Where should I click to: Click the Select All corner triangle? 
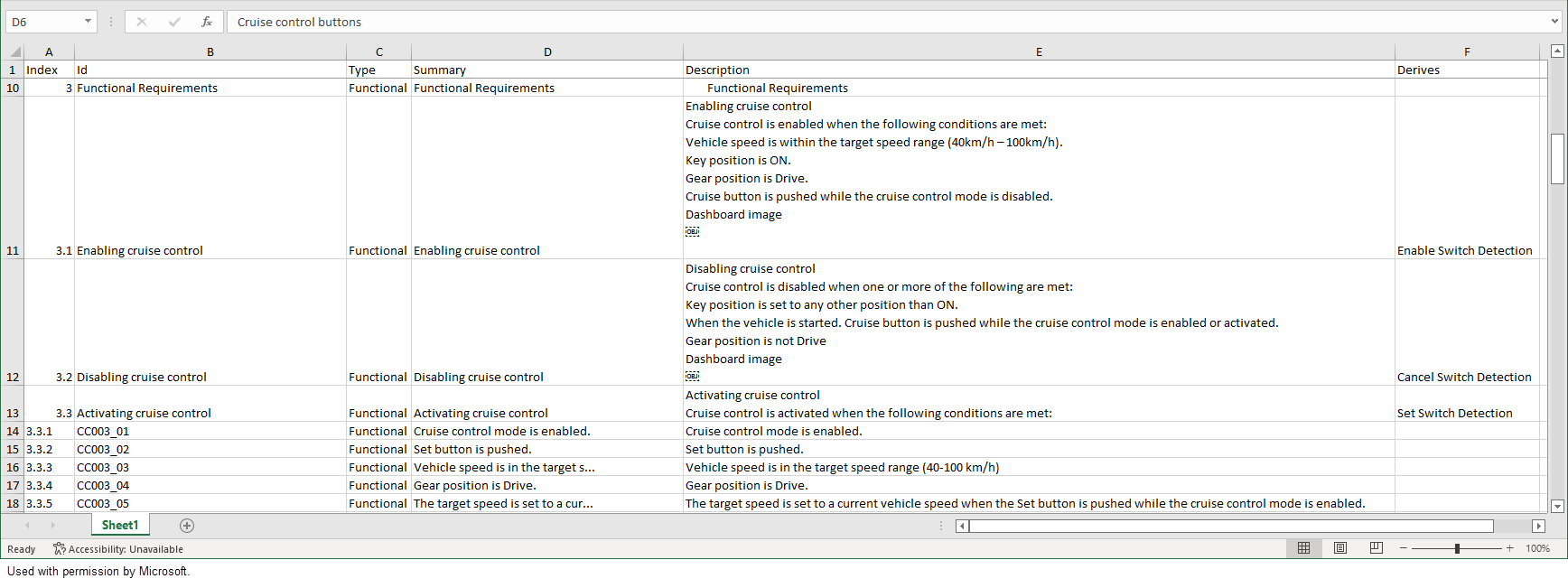tap(14, 51)
